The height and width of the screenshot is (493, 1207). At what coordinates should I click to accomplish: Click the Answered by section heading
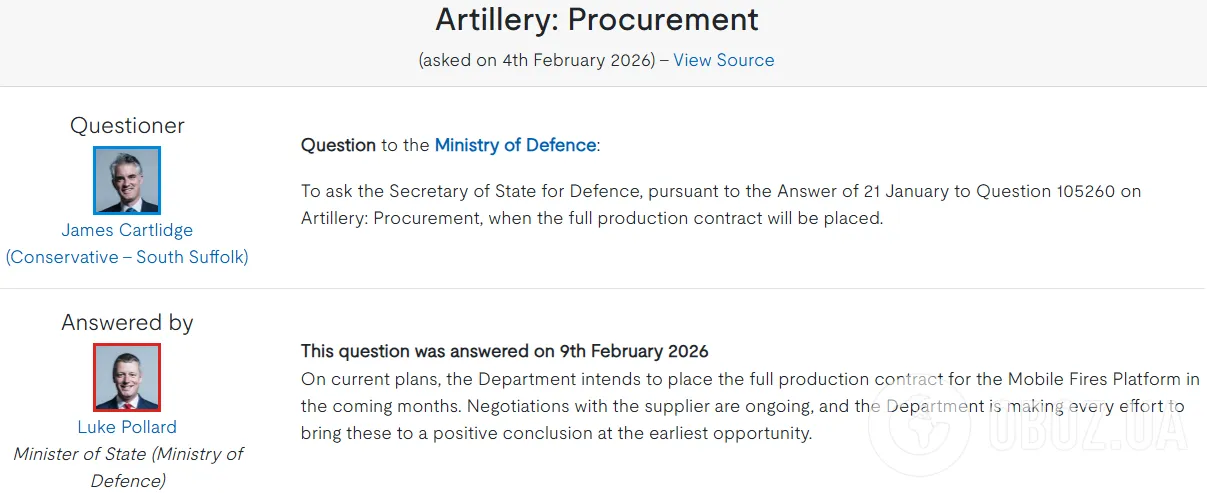pyautogui.click(x=127, y=323)
